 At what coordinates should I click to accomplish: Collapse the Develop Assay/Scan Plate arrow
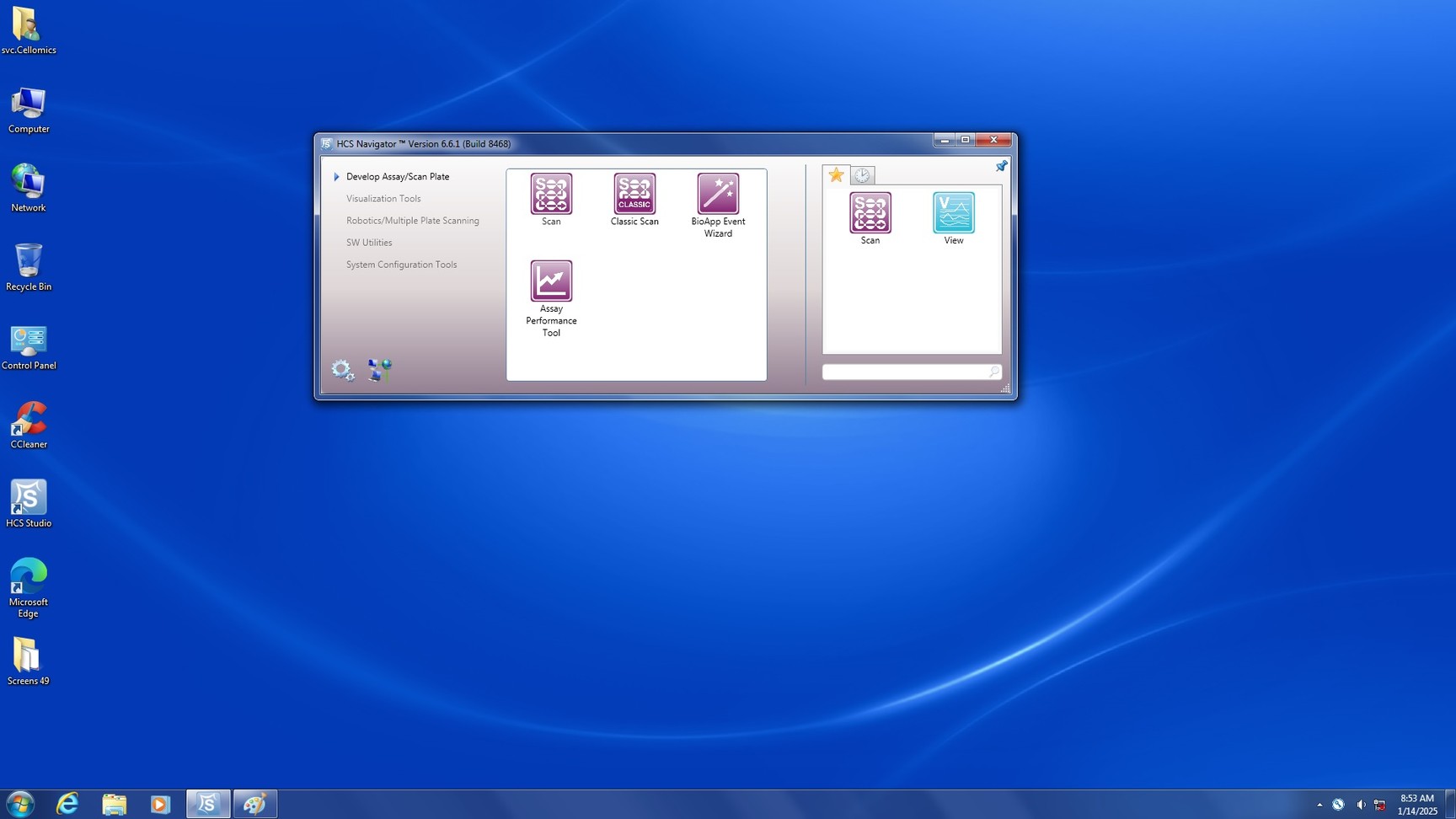point(336,177)
